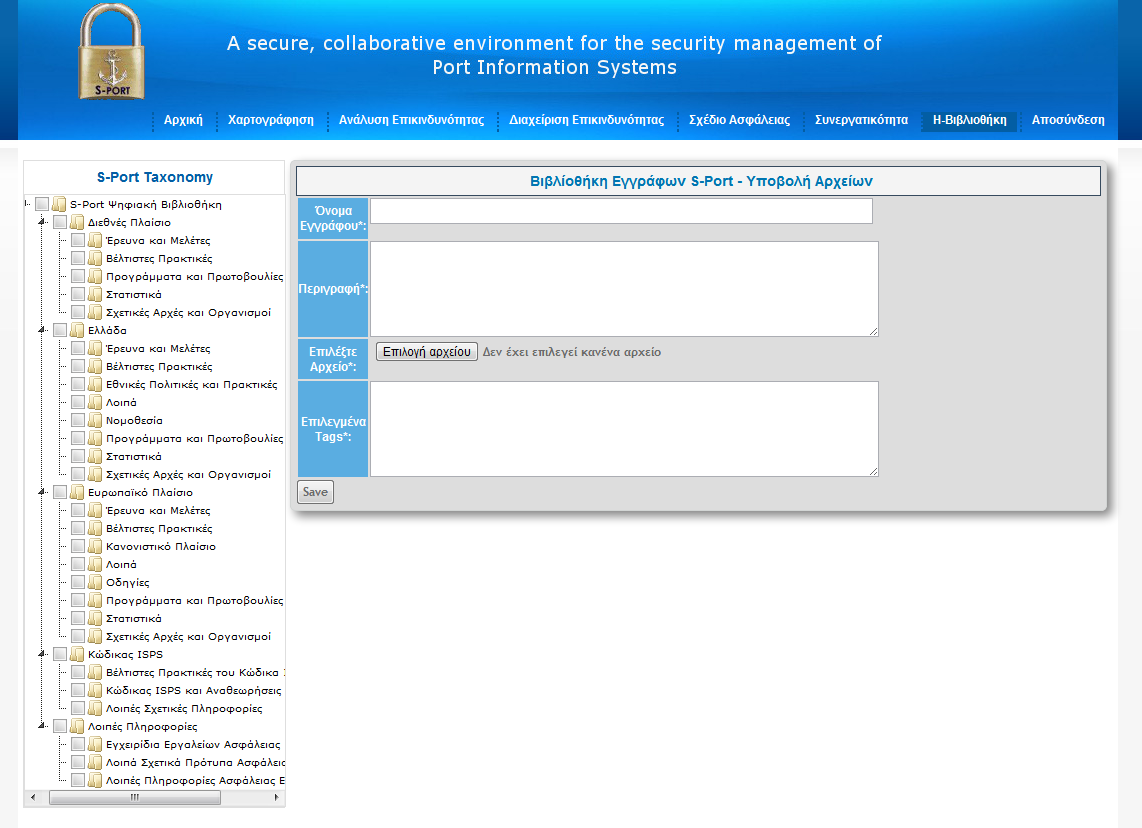This screenshot has width=1142, height=828.
Task: Click folder icon of Έρευνα και Μελέτες under Ελλάδα
Action: (95, 348)
